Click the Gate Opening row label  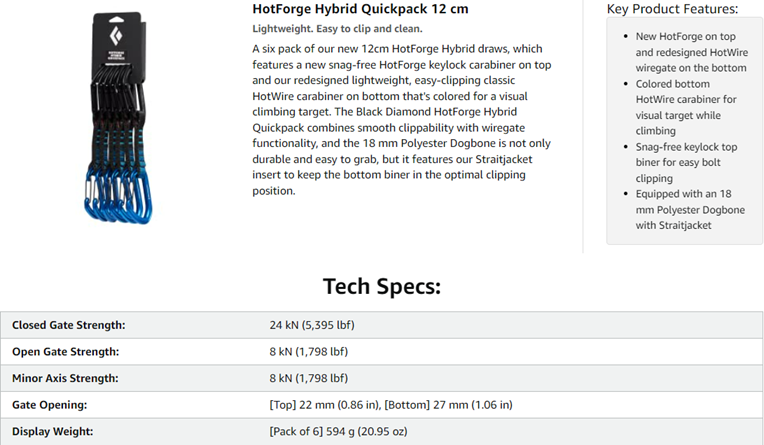[x=50, y=405]
